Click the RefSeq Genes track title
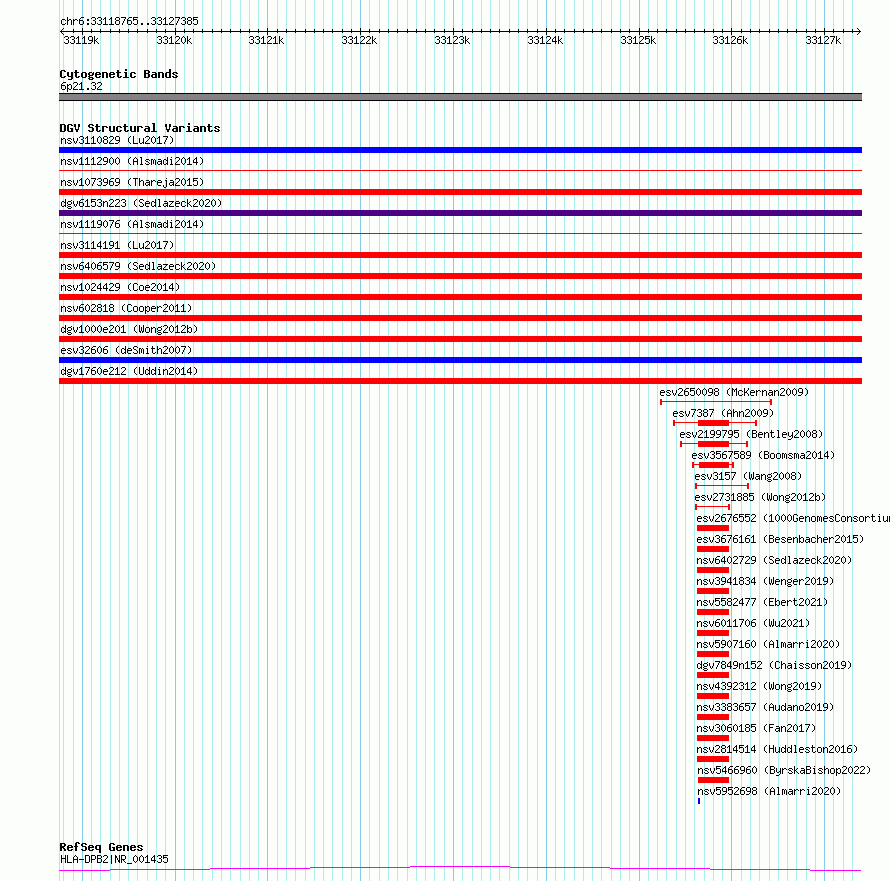890x881 pixels. [x=101, y=847]
